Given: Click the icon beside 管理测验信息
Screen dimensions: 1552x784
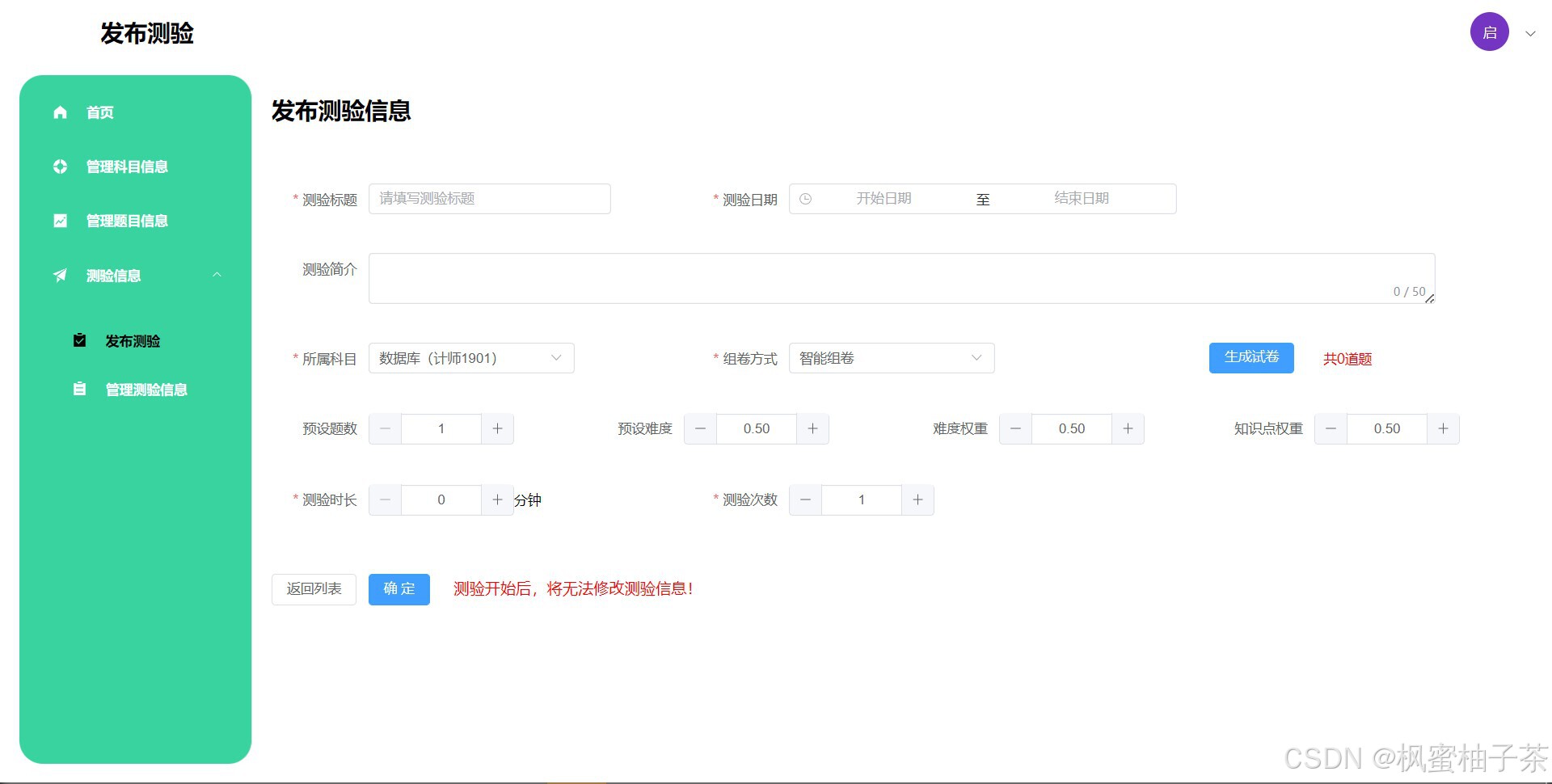Looking at the screenshot, I should [x=79, y=389].
